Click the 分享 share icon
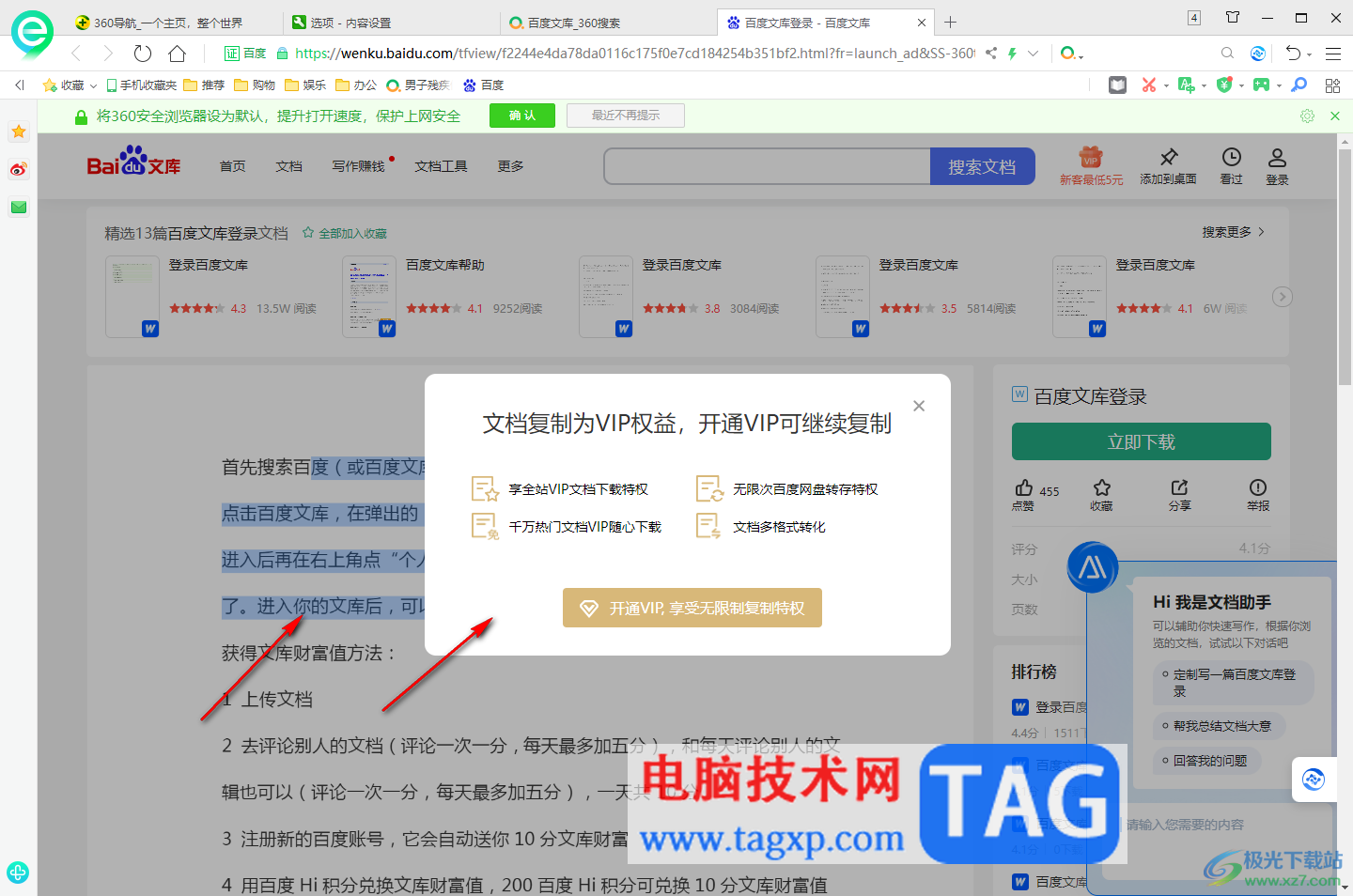The width and height of the screenshot is (1353, 896). coord(1179,487)
